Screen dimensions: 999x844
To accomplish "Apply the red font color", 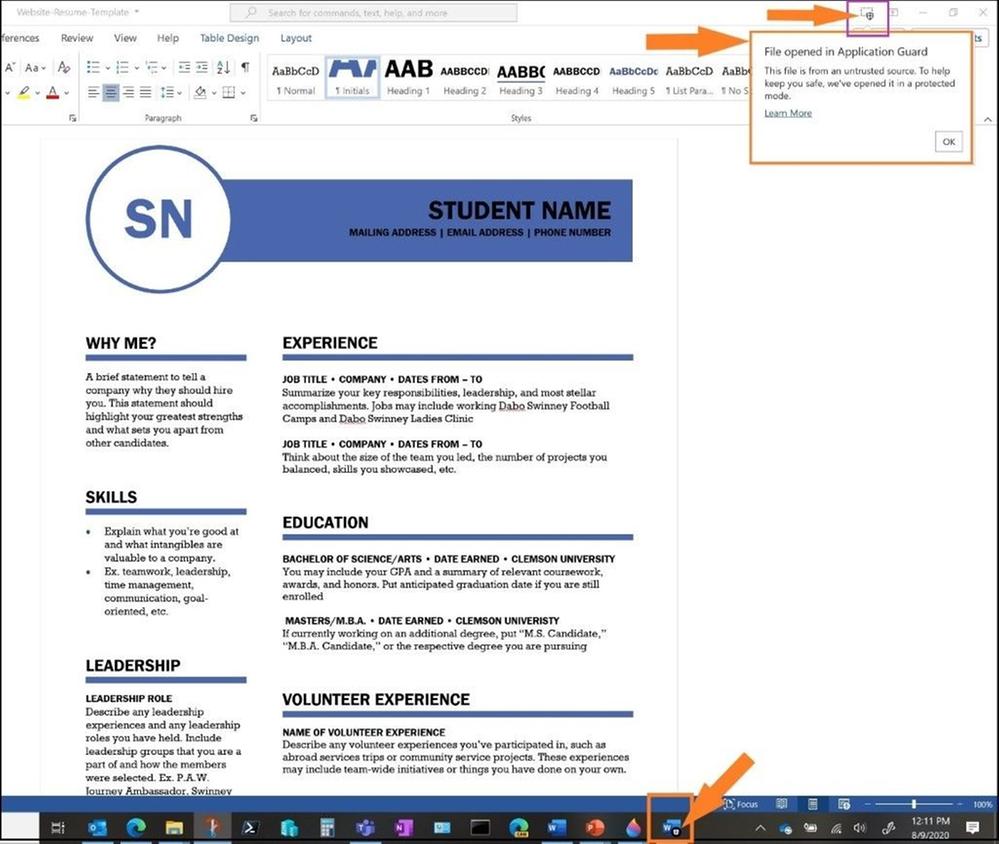I will tap(53, 93).
